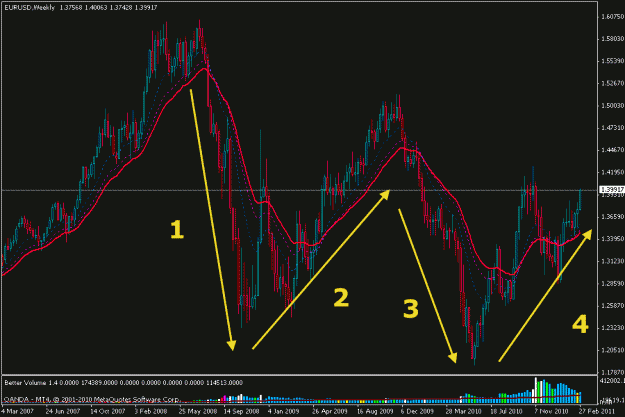Click the 1.60750 price axis label
The width and height of the screenshot is (625, 417).
612,16
